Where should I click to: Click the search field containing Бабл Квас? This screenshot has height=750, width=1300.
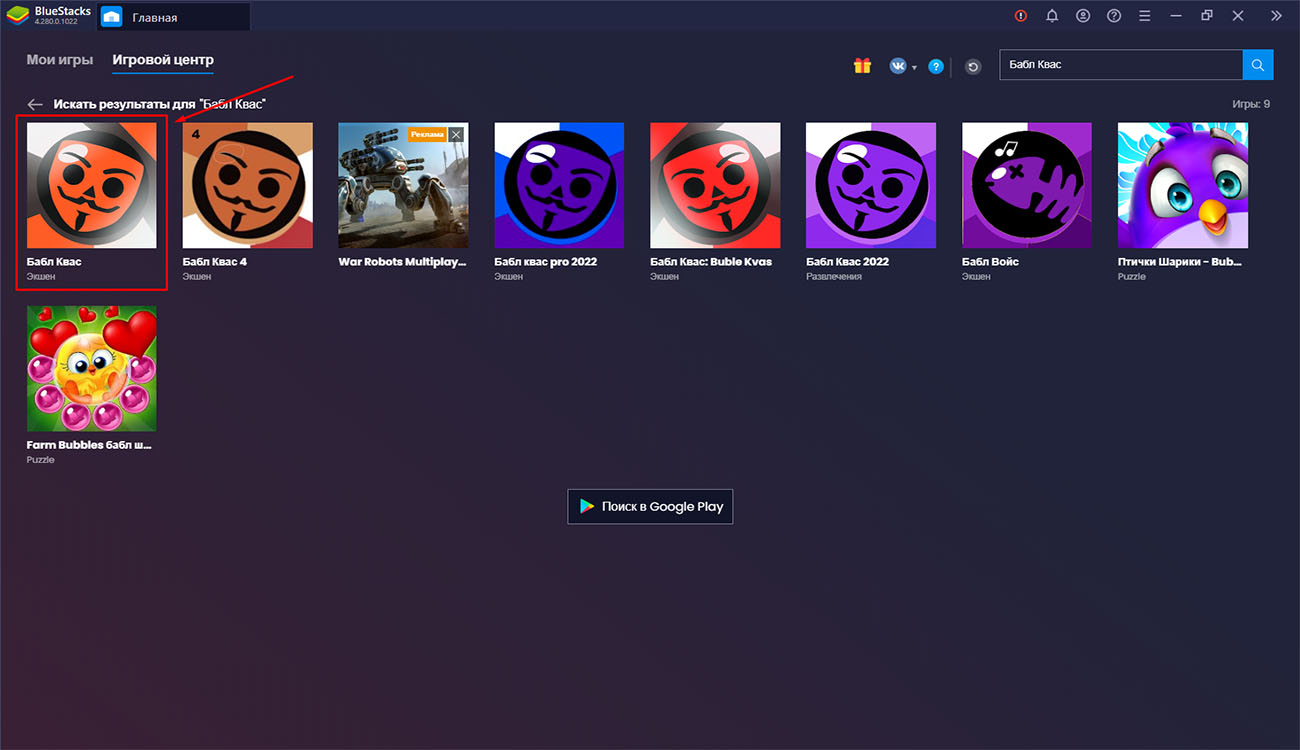tap(1120, 65)
